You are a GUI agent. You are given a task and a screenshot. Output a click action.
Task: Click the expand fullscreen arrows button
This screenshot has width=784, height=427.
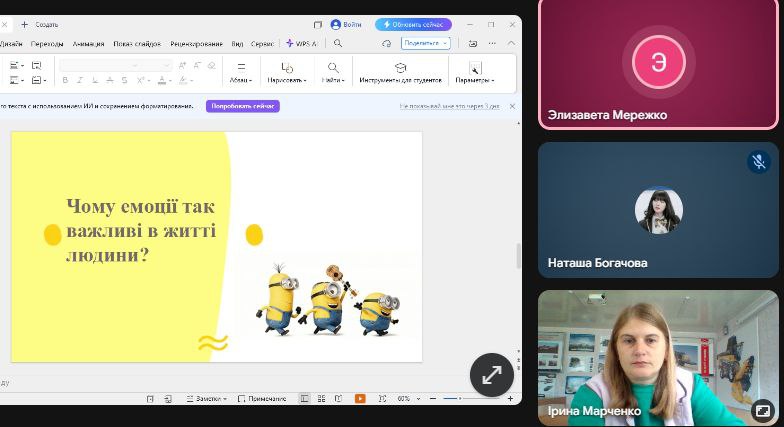tap(492, 375)
